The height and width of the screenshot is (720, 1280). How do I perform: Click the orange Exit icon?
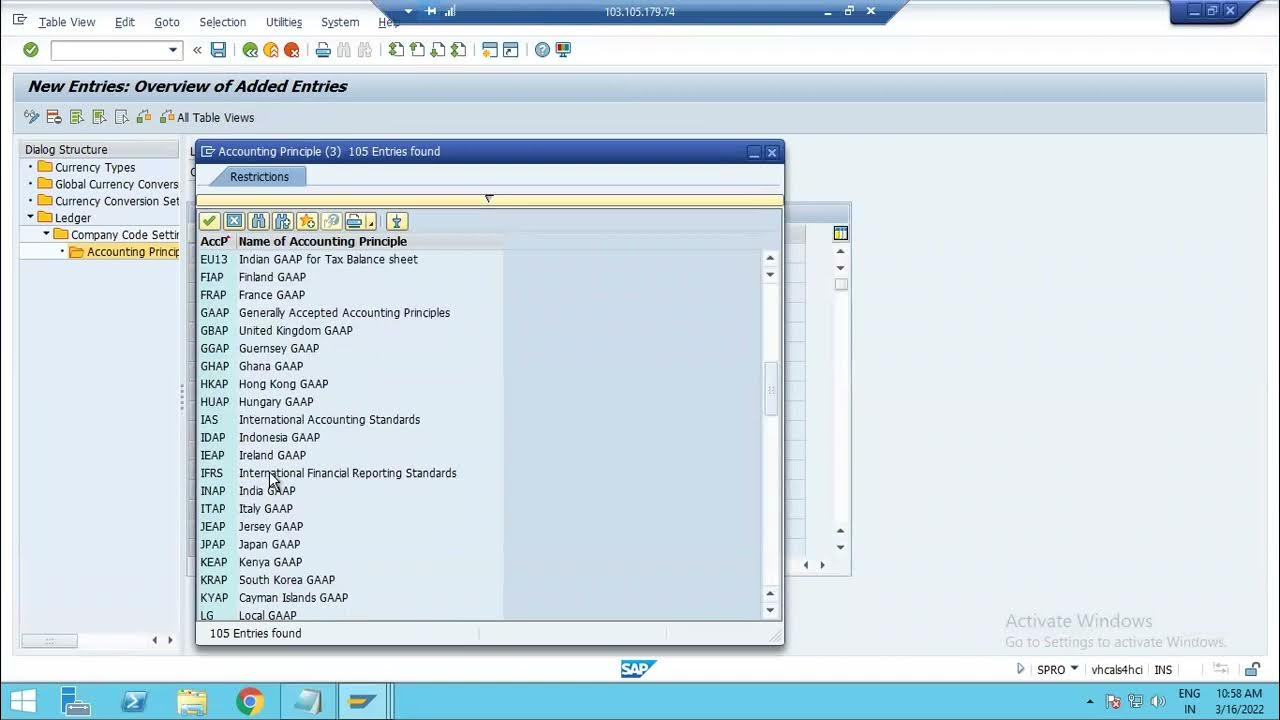click(271, 50)
